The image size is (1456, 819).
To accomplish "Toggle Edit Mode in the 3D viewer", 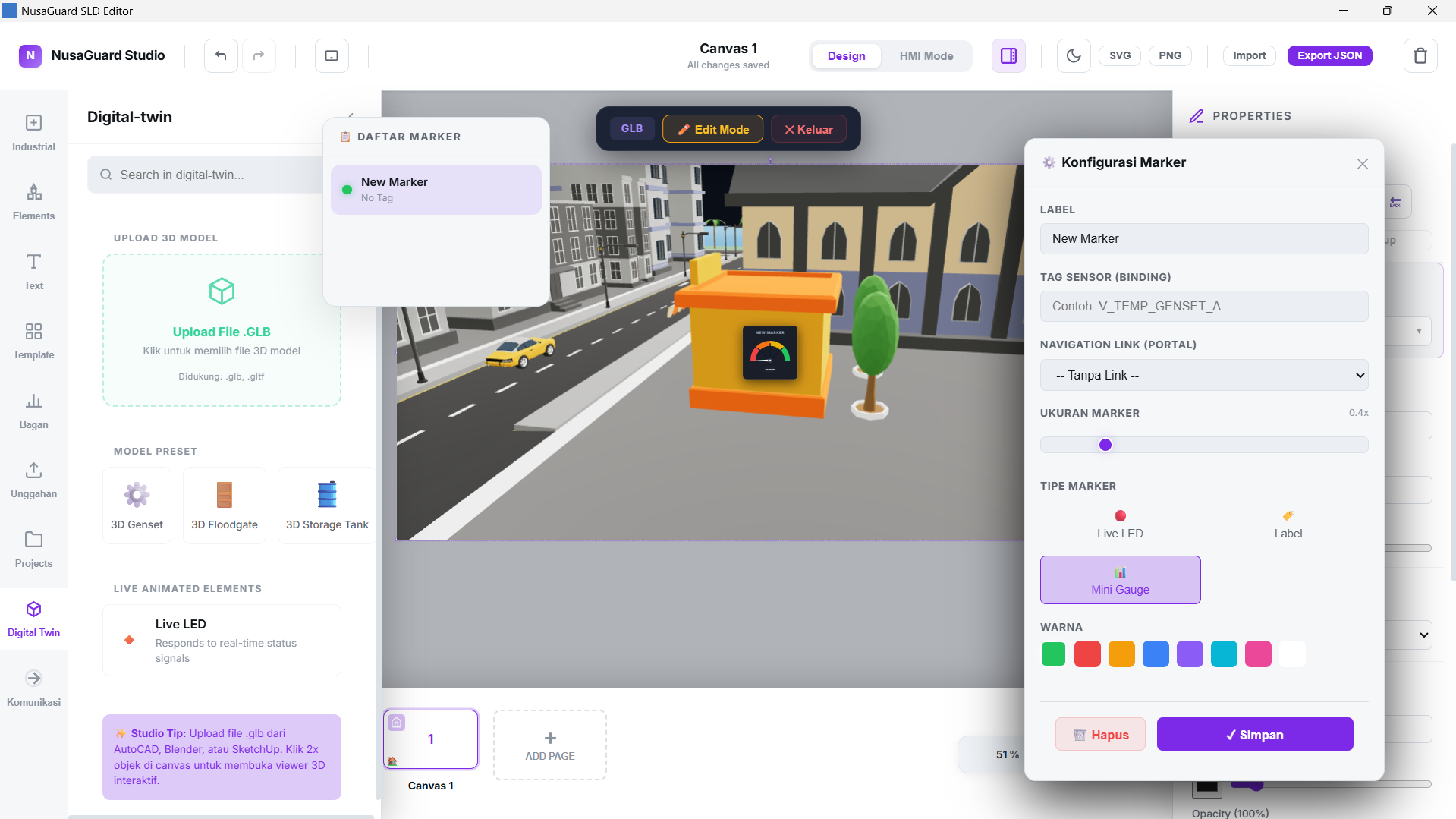I will pos(712,129).
